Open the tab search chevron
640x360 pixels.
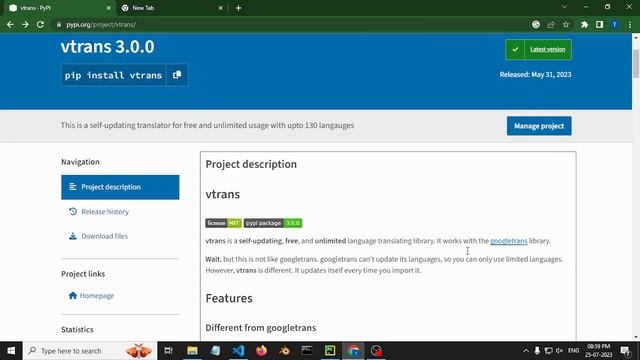click(x=564, y=7)
